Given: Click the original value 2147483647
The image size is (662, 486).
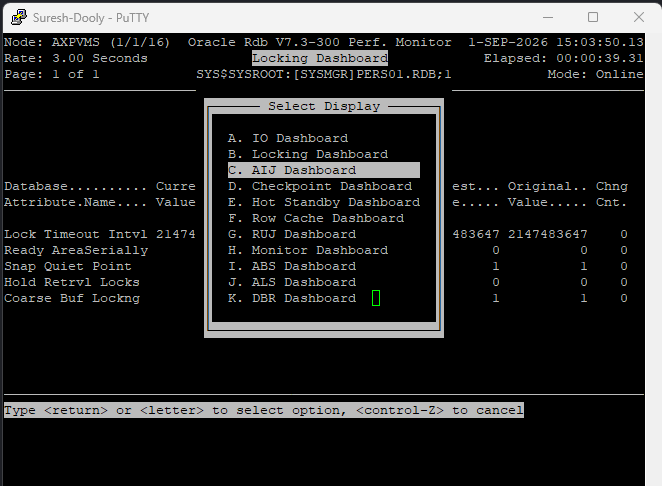Looking at the screenshot, I should click(x=547, y=234).
